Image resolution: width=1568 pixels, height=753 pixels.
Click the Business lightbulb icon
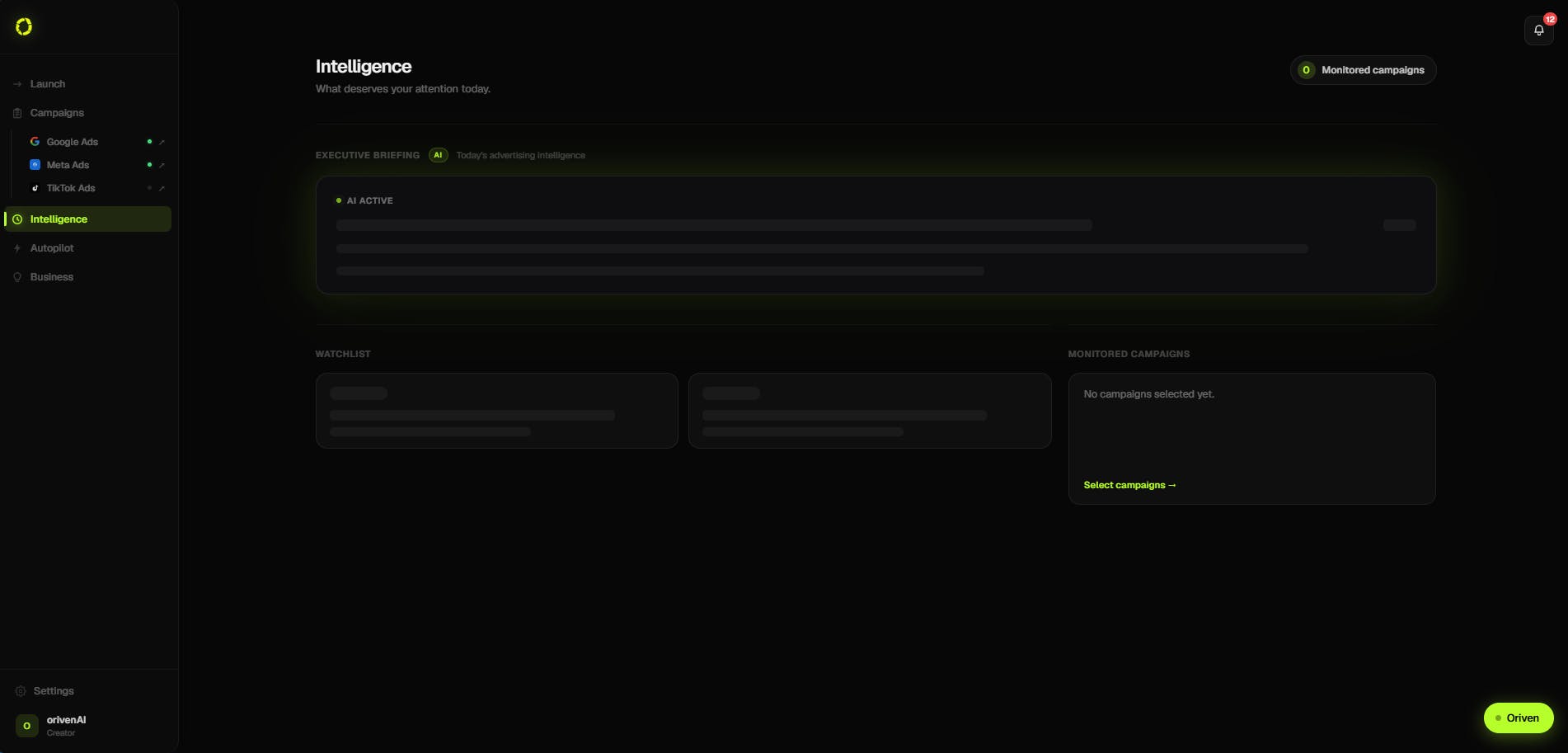[x=17, y=277]
